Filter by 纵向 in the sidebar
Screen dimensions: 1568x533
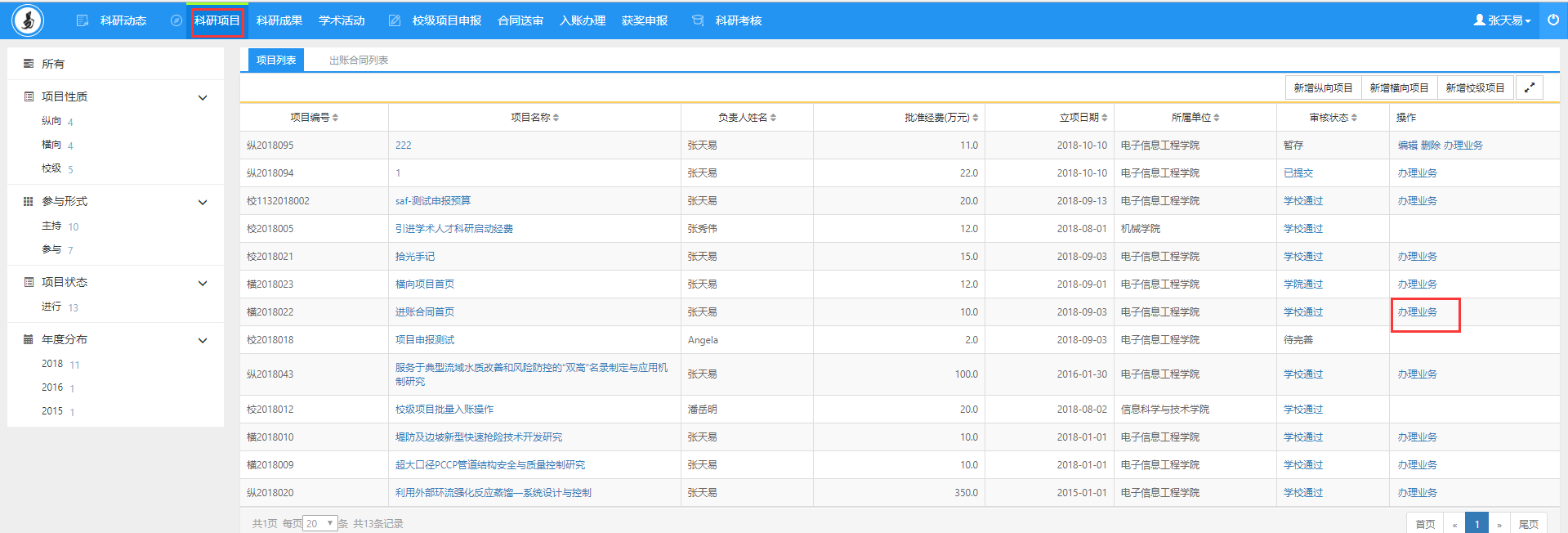click(51, 121)
